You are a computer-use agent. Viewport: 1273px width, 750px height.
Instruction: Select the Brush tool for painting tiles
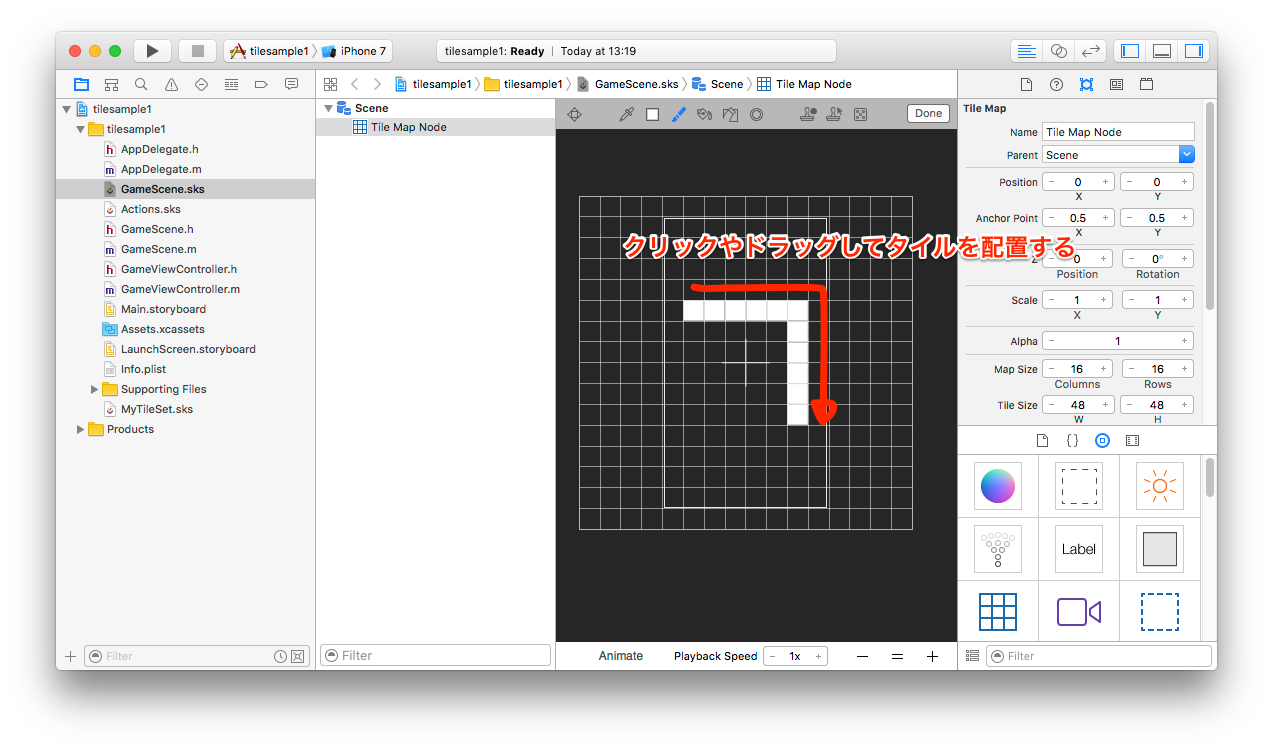(679, 114)
